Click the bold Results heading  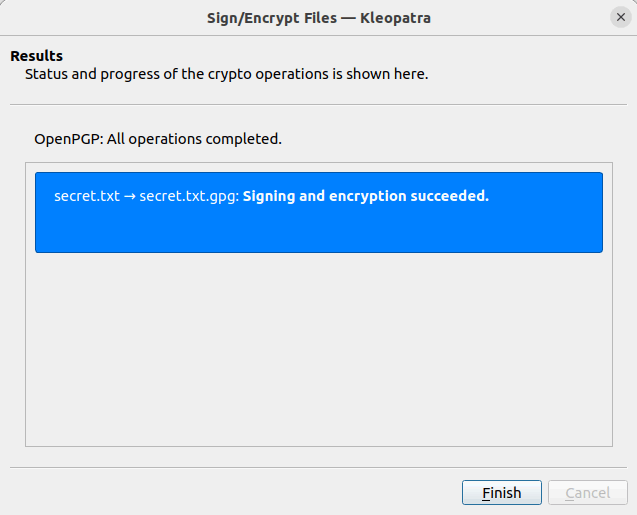pyautogui.click(x=37, y=56)
